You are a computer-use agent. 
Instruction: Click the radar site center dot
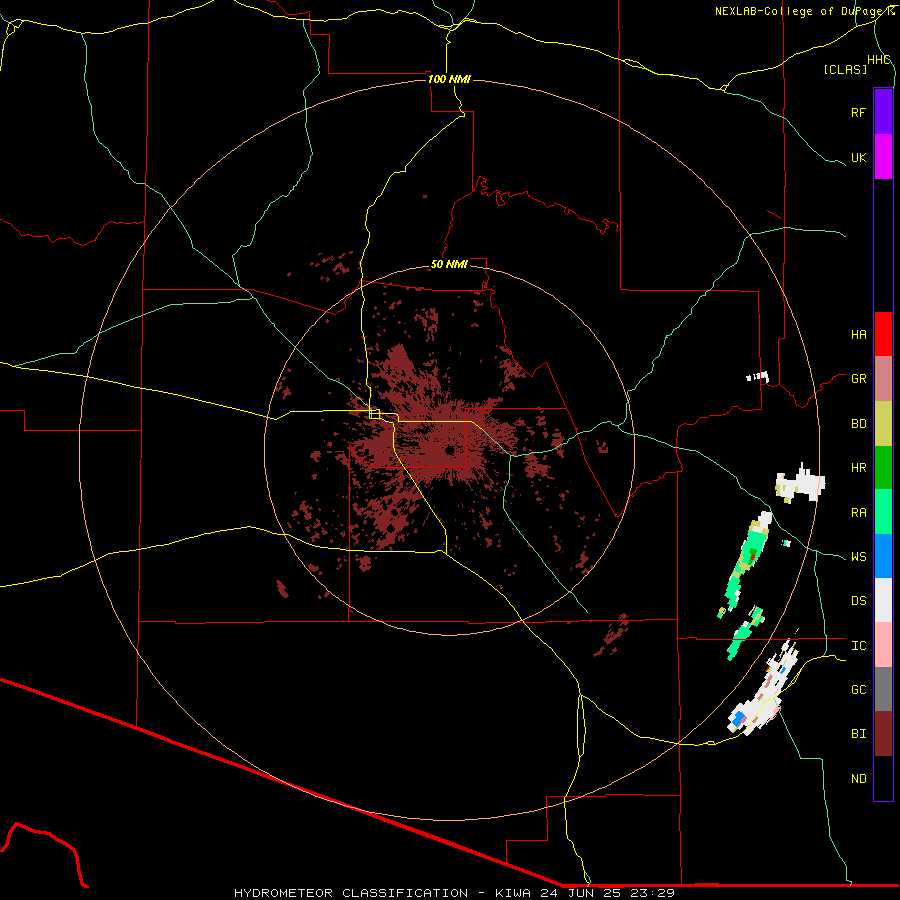click(449, 450)
